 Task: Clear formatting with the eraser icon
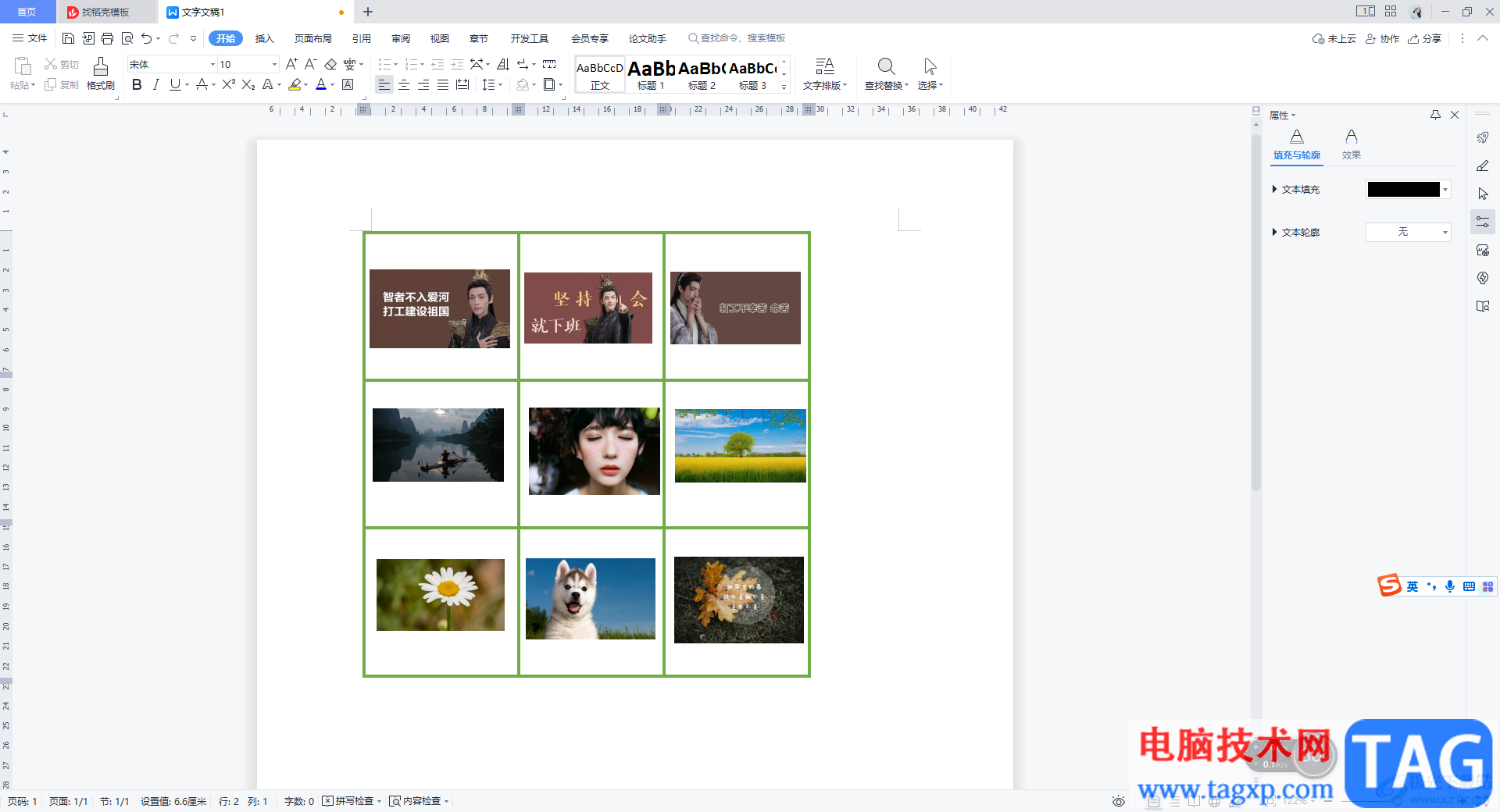[x=330, y=64]
